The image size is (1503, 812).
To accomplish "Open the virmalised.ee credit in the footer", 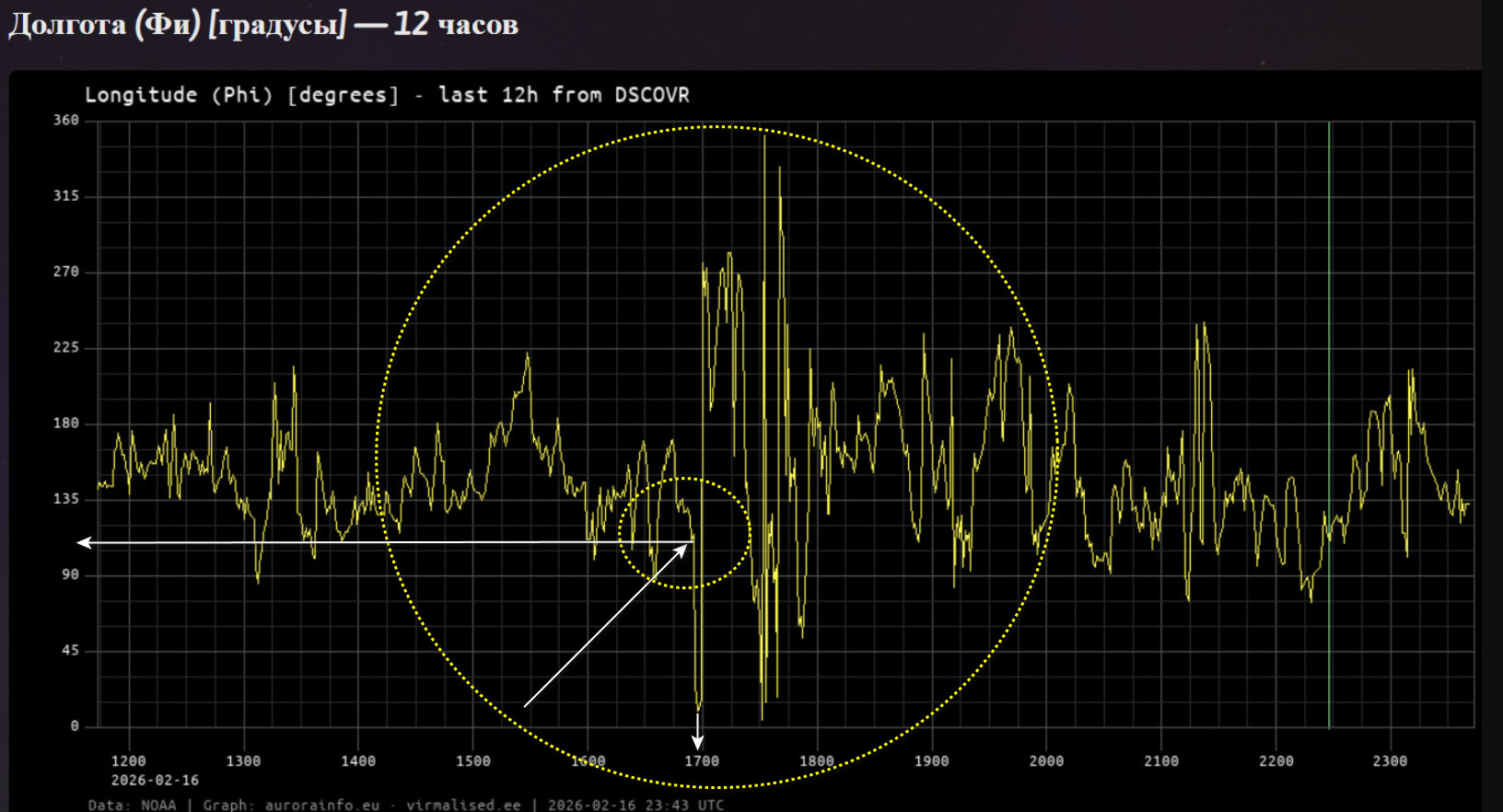I will (463, 805).
